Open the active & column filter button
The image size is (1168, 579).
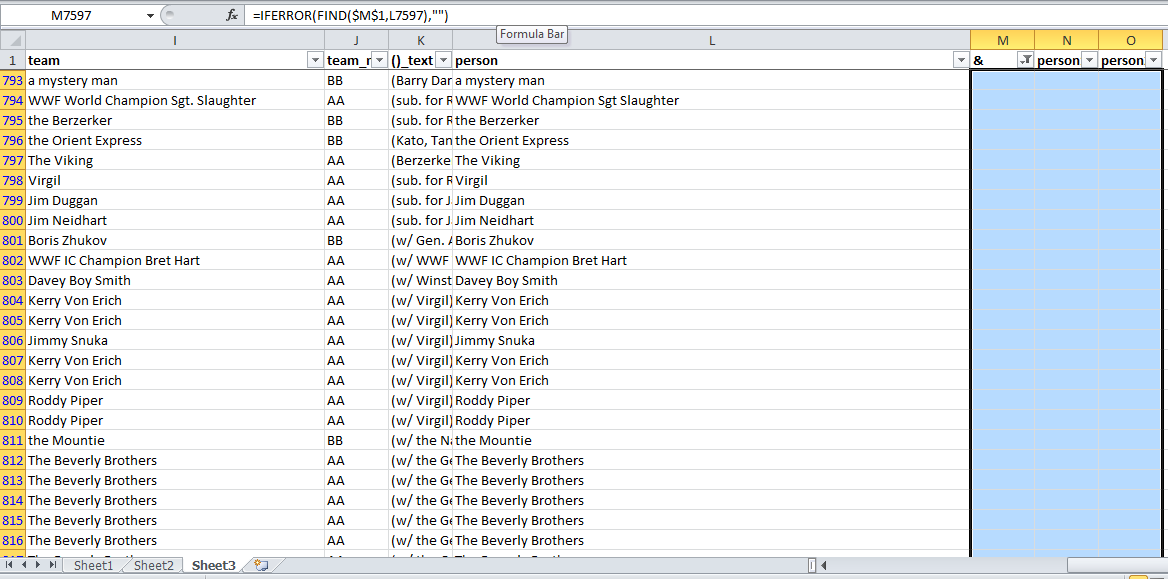click(x=1025, y=60)
